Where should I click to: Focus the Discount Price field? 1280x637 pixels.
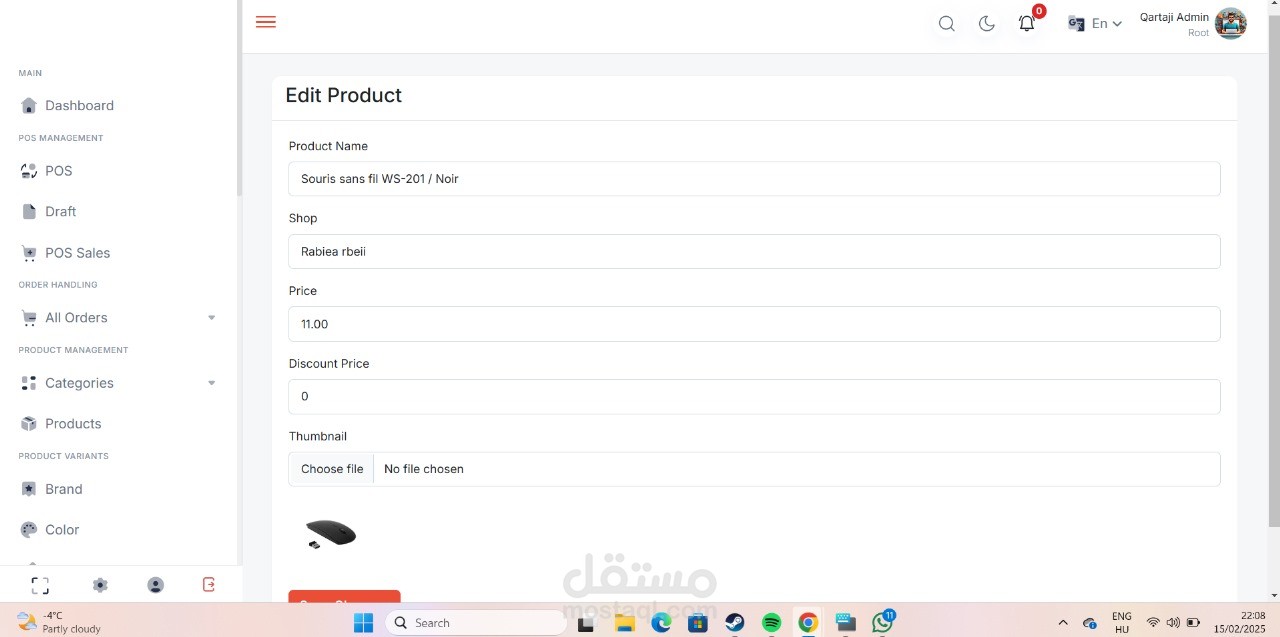pos(754,396)
